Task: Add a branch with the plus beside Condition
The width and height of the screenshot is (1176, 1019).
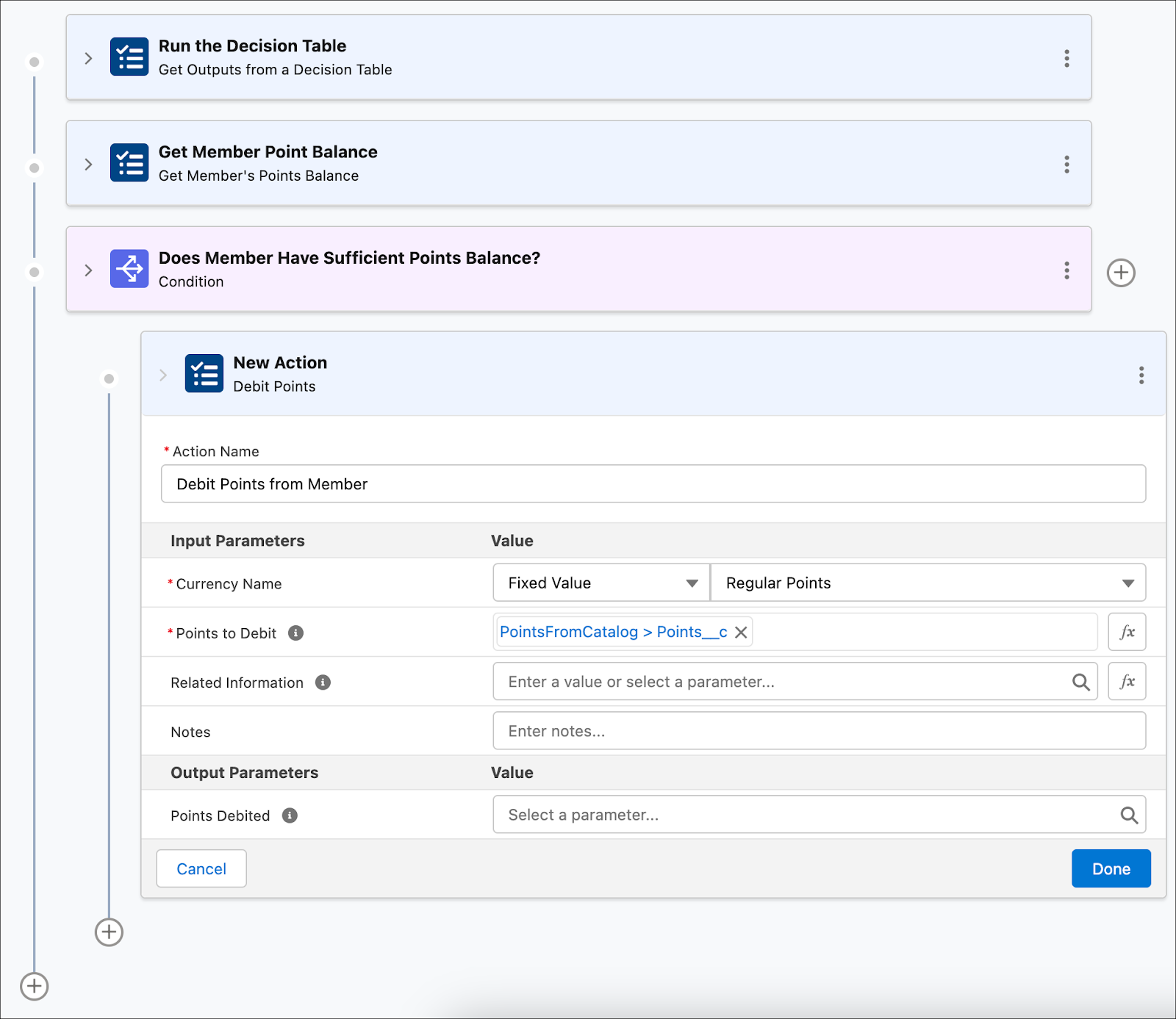Action: coord(1121,273)
